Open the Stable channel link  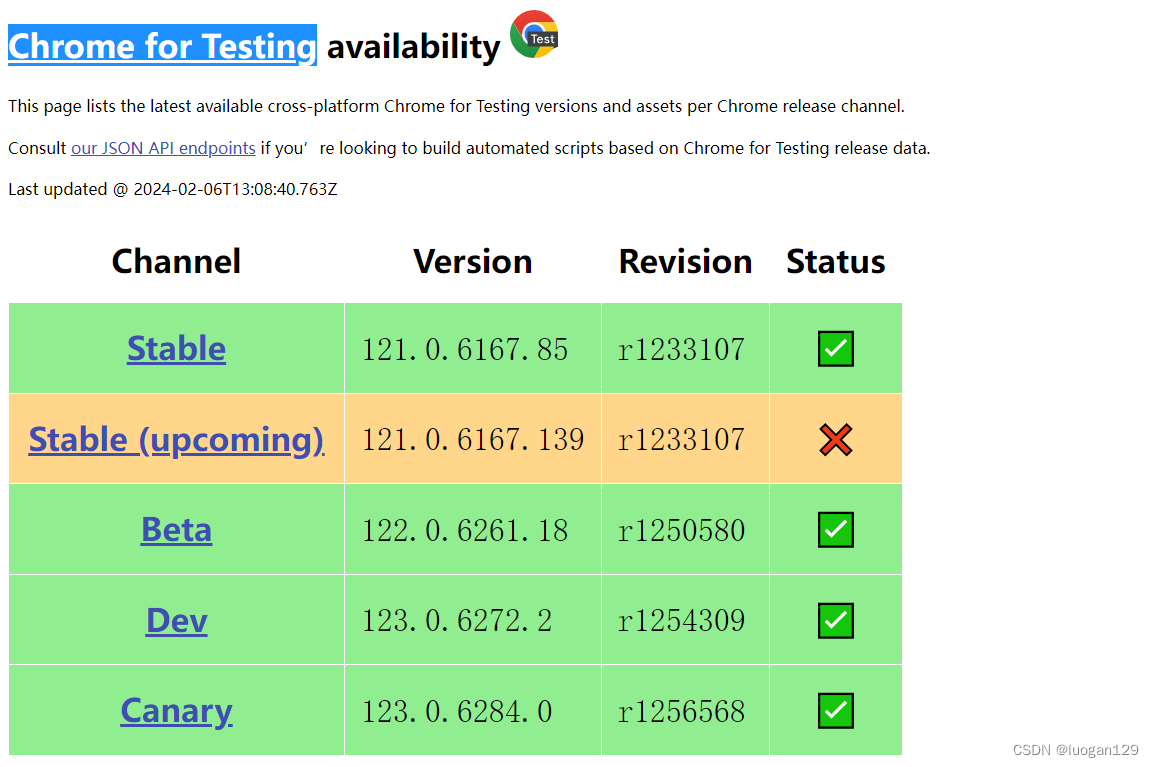(177, 348)
